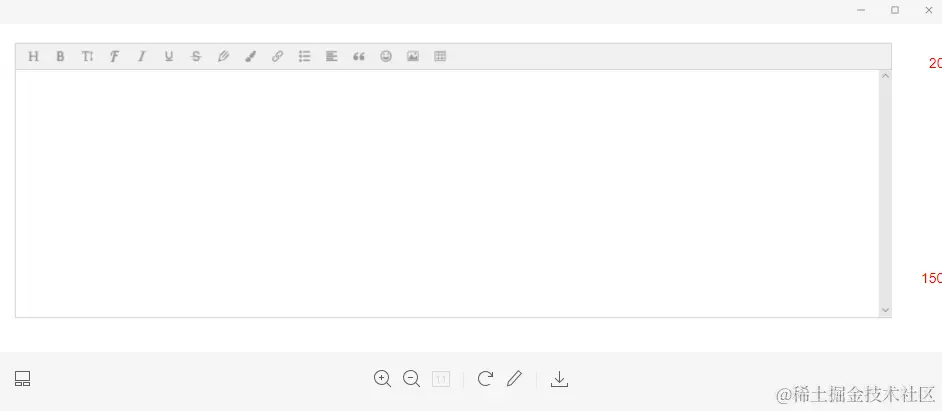Insert a table into the editor
The width and height of the screenshot is (942, 411).
pos(440,56)
